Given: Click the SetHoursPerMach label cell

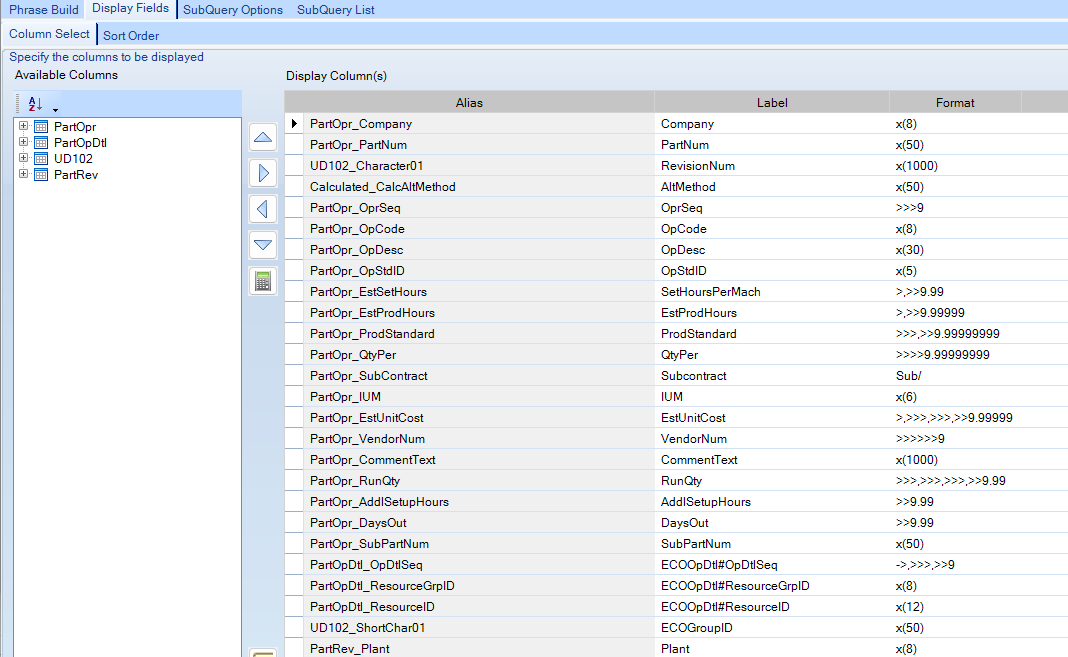Looking at the screenshot, I should pos(772,291).
